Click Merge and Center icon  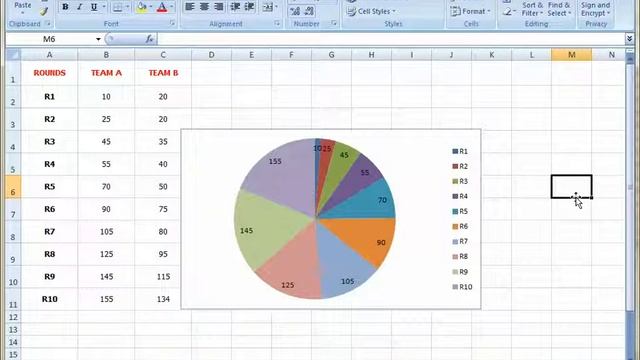click(267, 7)
